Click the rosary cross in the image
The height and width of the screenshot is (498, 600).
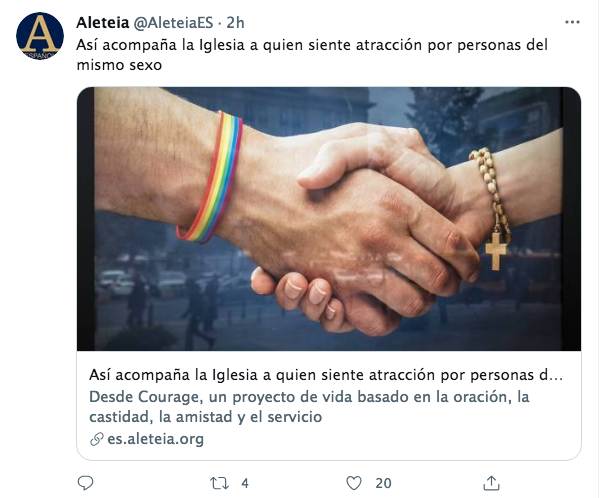496,251
